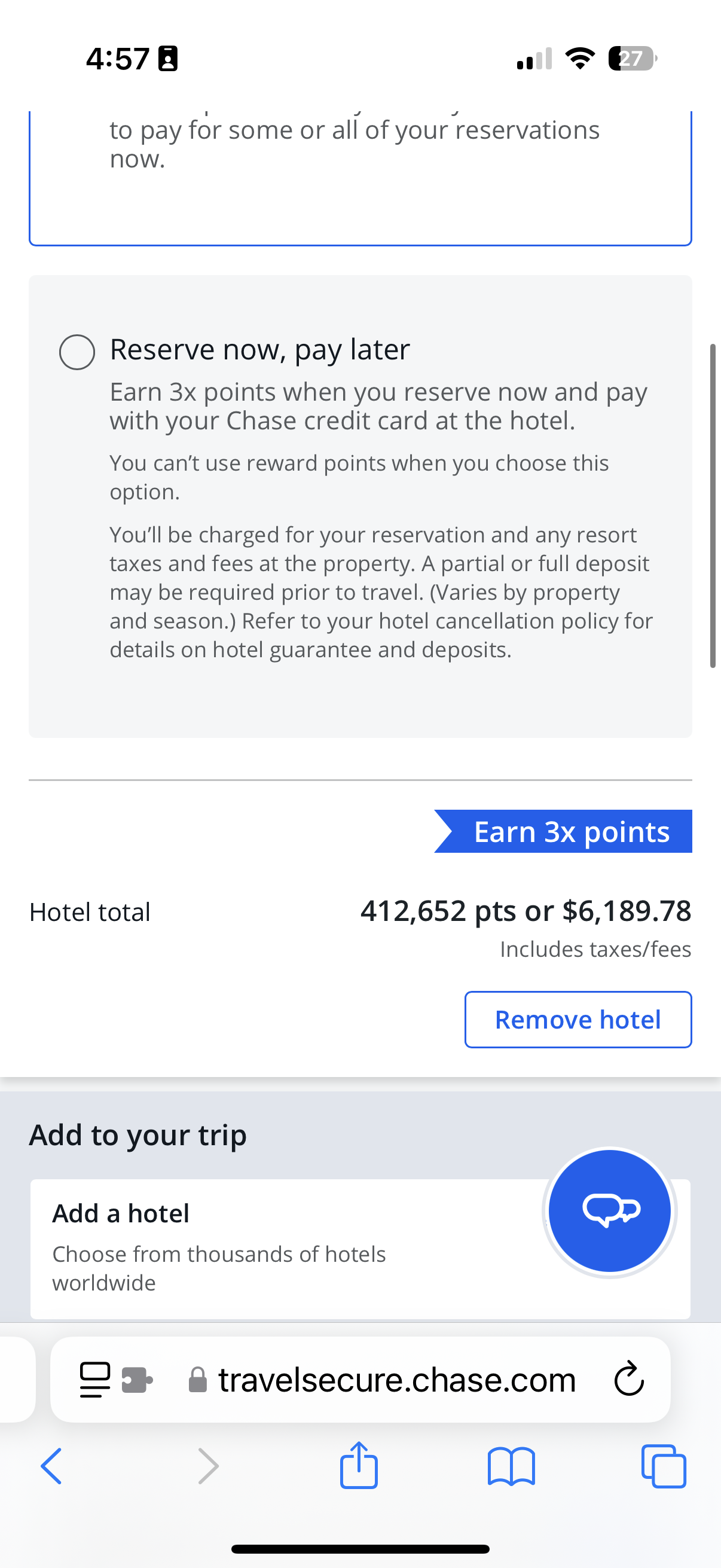Reload the page with the refresh icon

tap(628, 1378)
